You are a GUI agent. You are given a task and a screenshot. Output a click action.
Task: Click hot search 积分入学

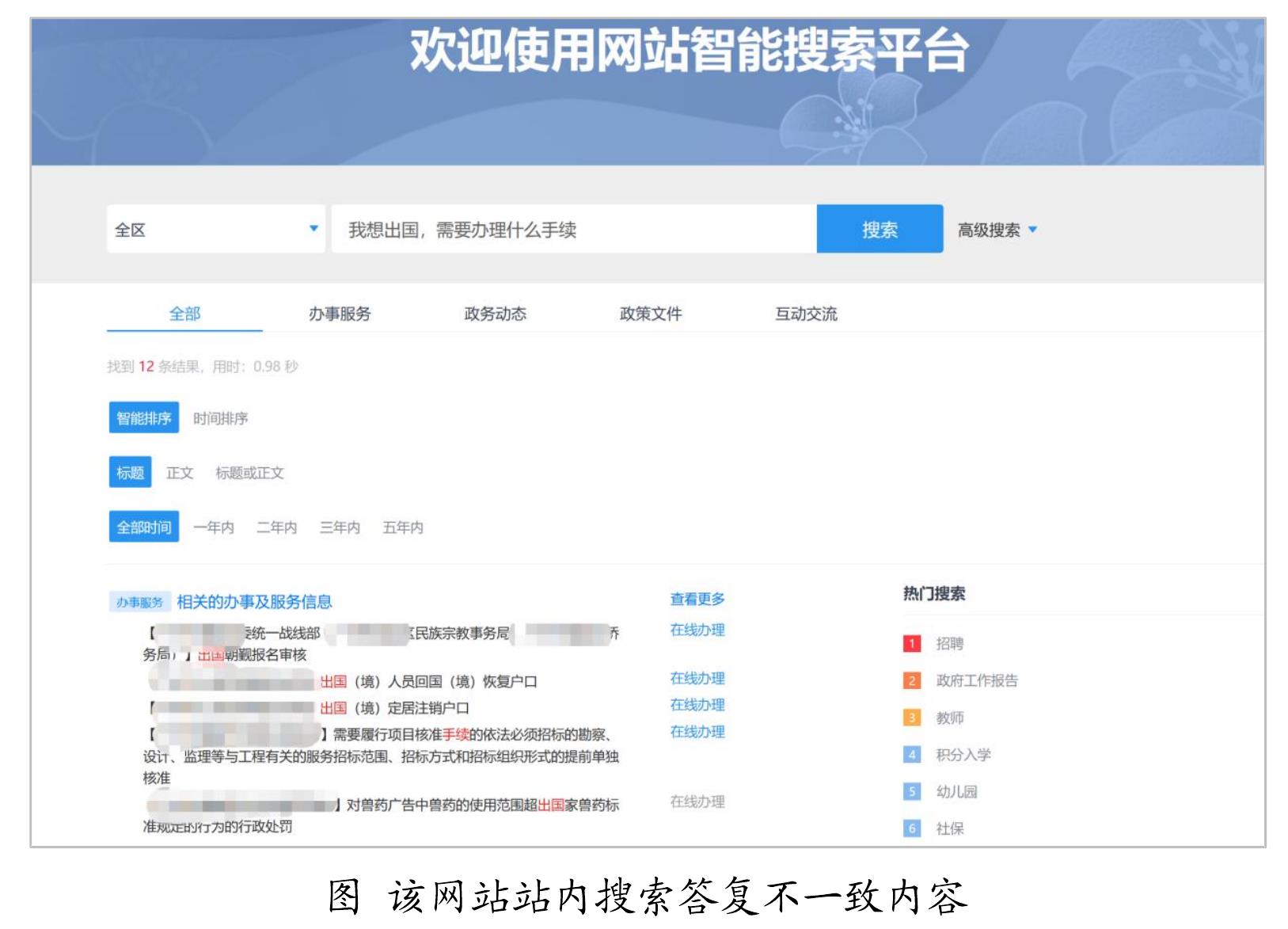[x=963, y=755]
